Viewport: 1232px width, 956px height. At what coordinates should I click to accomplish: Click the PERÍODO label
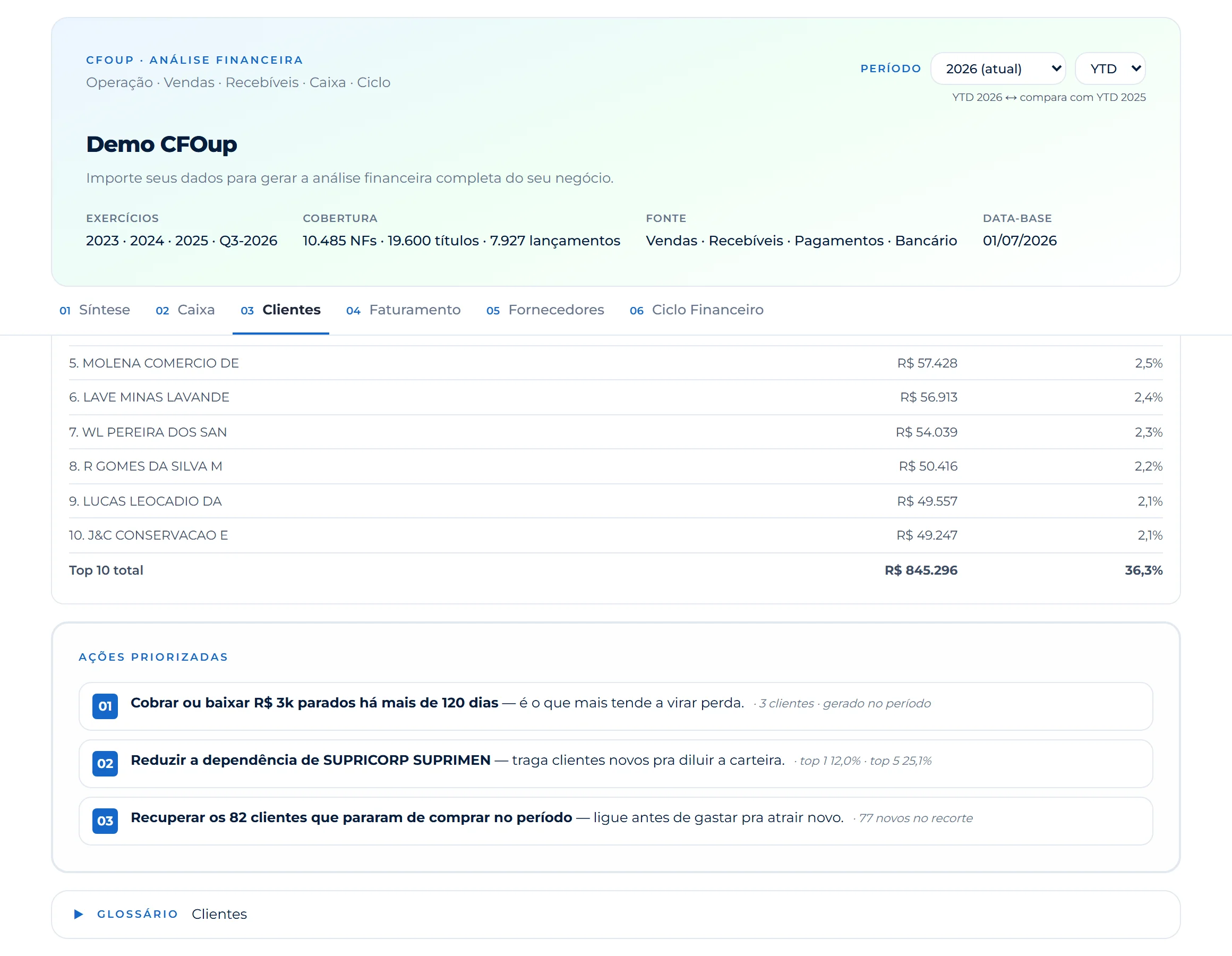[x=891, y=69]
